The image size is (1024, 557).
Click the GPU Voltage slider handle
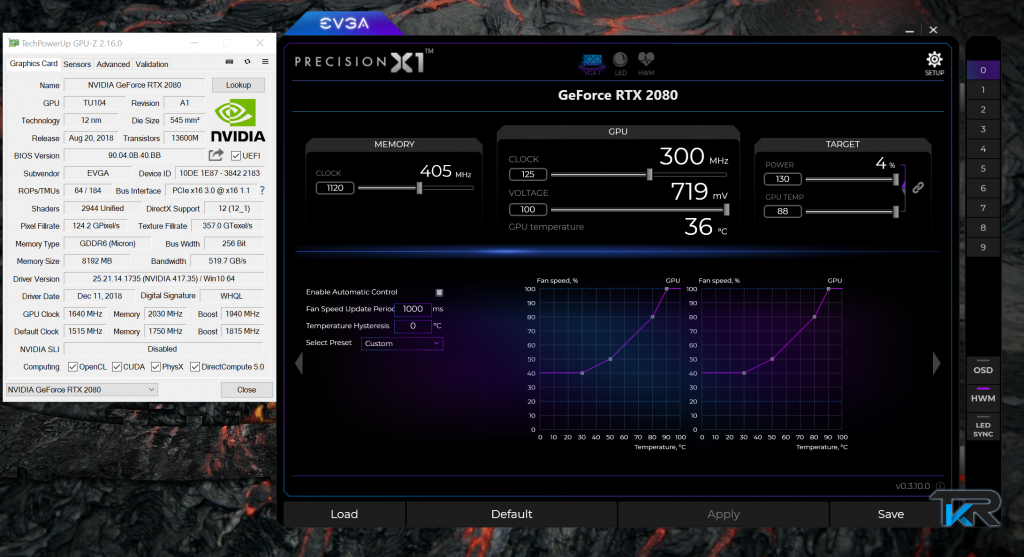point(726,210)
